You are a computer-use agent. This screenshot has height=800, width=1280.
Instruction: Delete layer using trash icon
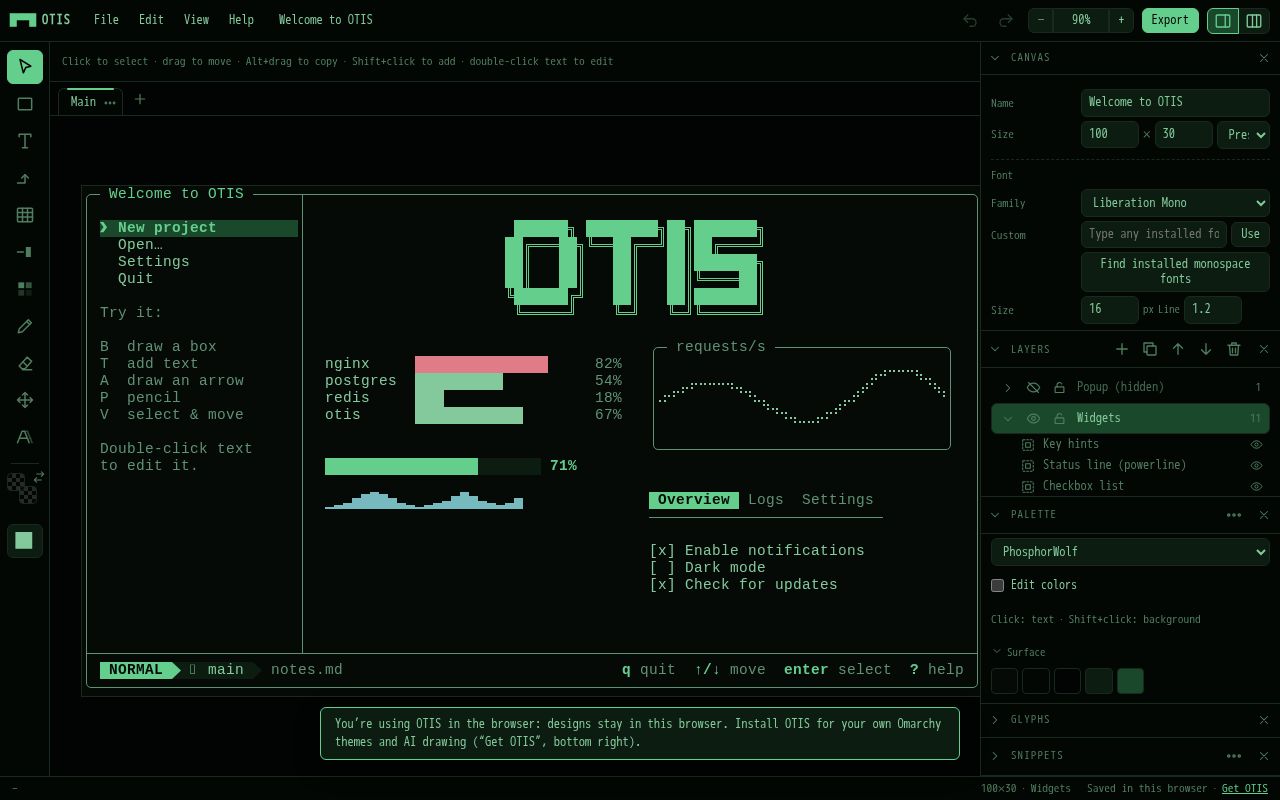tap(1234, 349)
